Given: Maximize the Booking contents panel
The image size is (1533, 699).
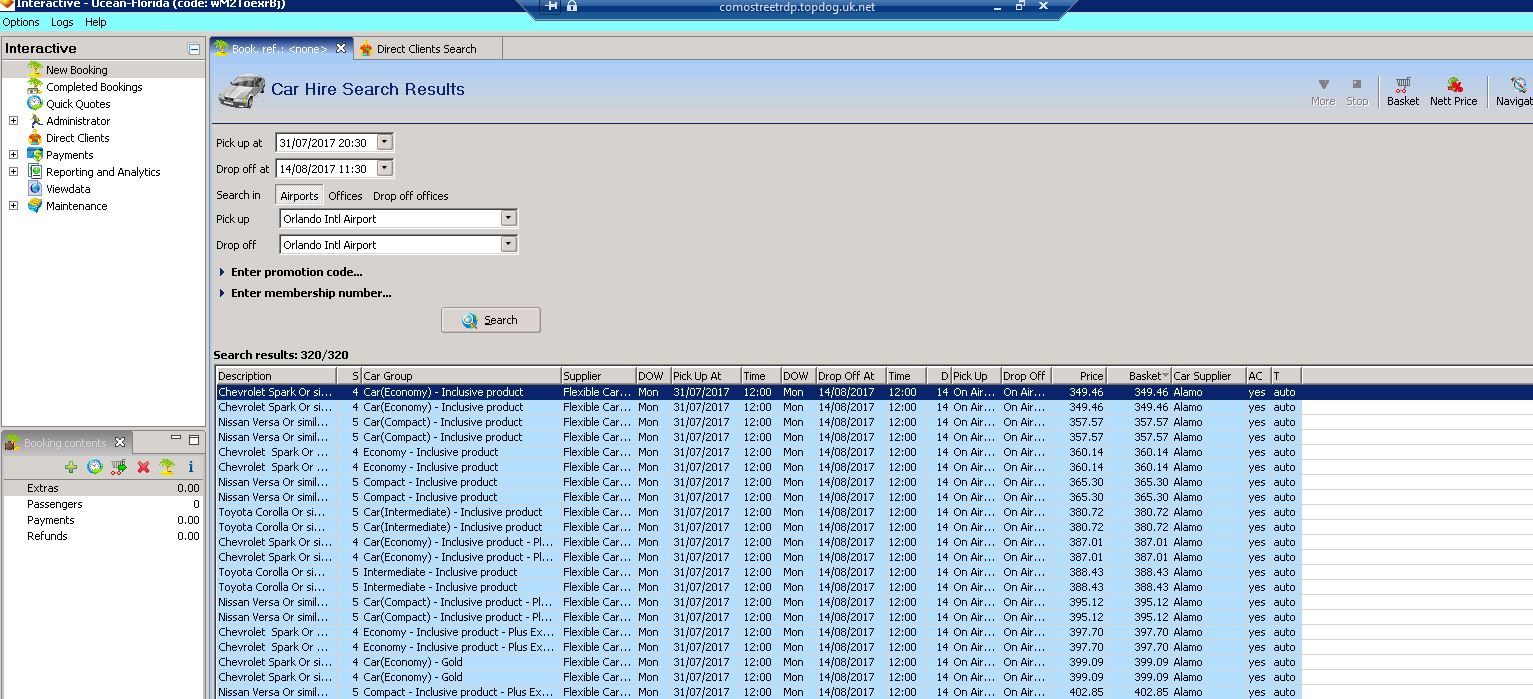Looking at the screenshot, I should point(193,439).
